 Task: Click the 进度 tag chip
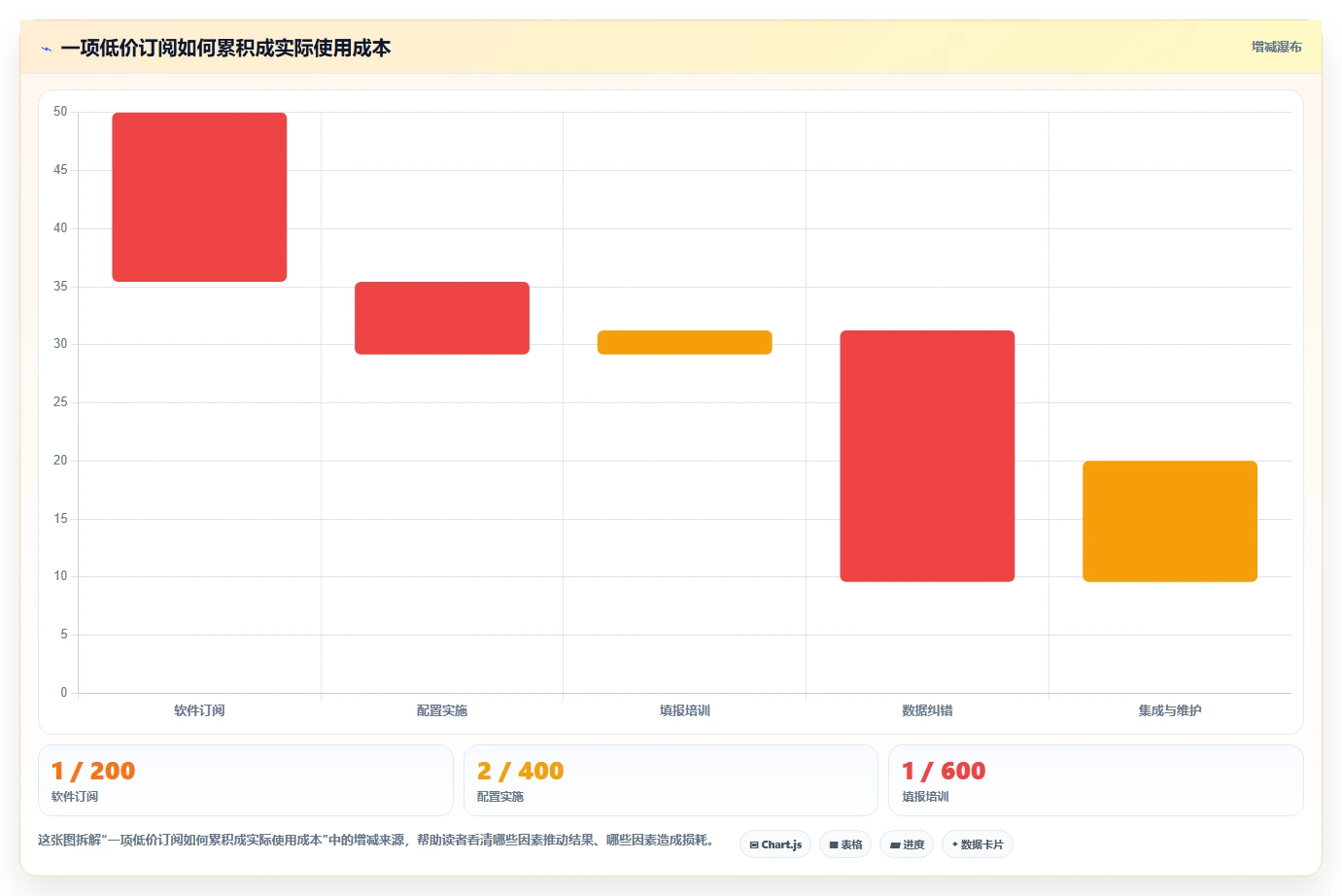[907, 844]
